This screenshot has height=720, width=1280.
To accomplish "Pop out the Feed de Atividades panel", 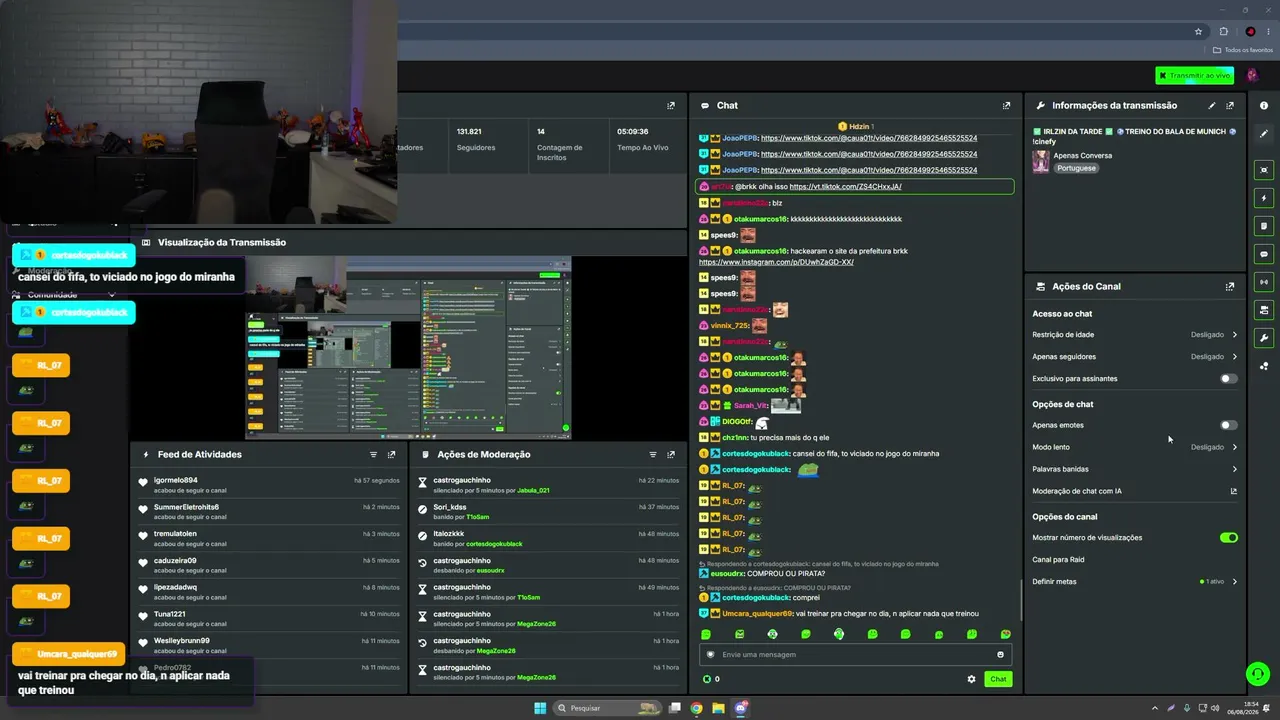I will [x=391, y=454].
